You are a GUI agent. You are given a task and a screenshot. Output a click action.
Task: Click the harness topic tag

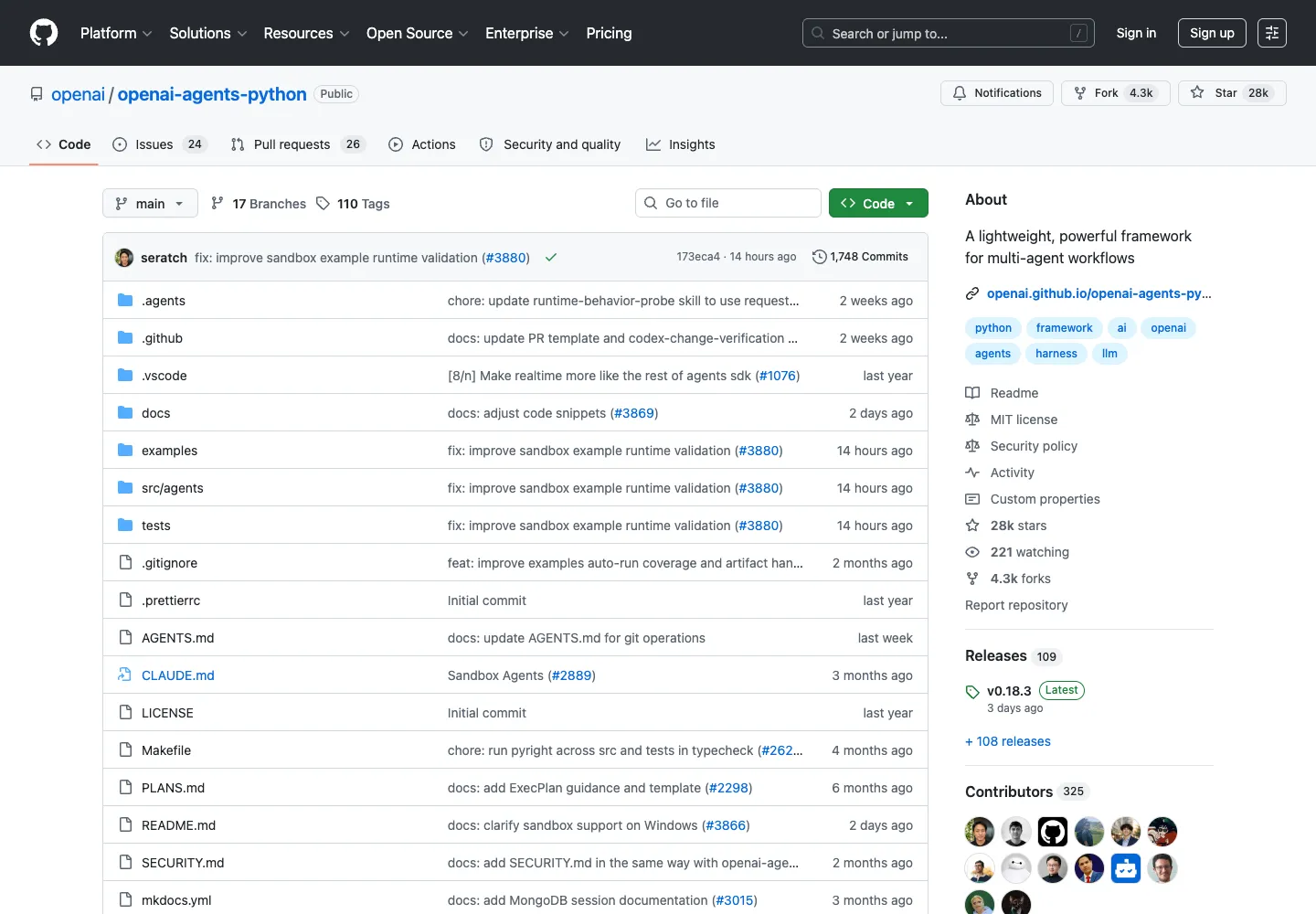pyautogui.click(x=1056, y=354)
